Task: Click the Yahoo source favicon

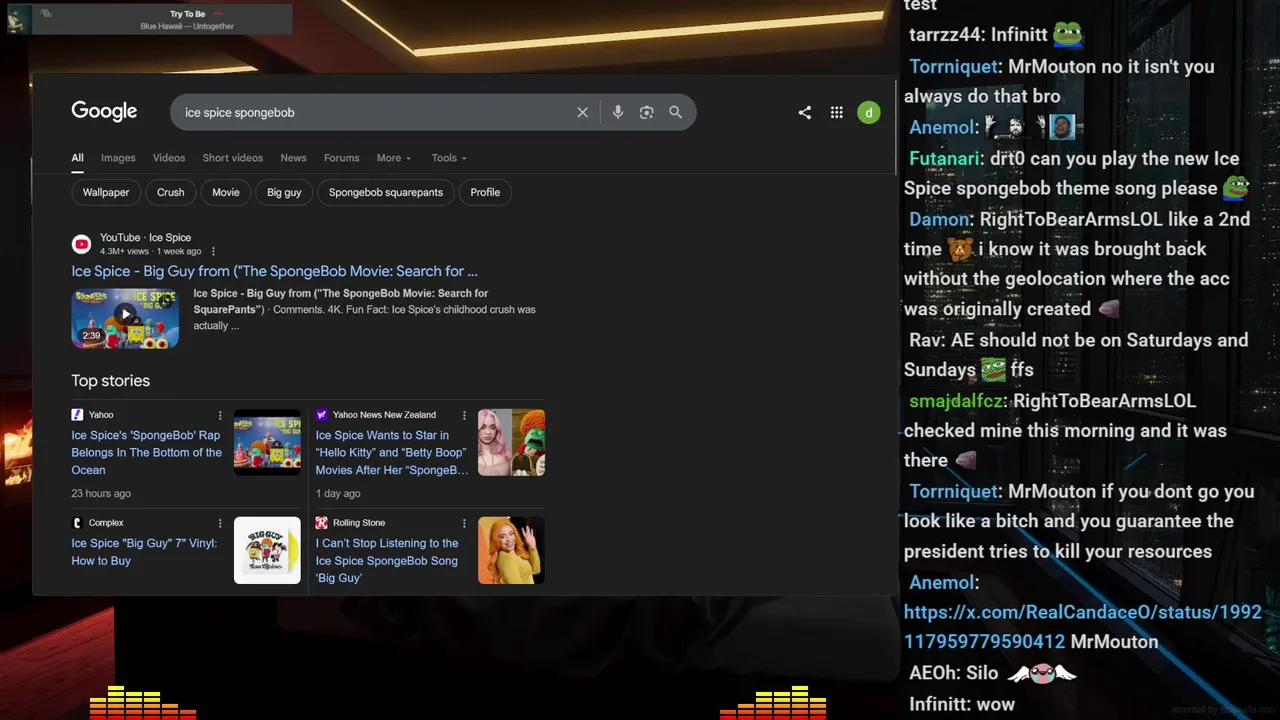Action: (77, 414)
